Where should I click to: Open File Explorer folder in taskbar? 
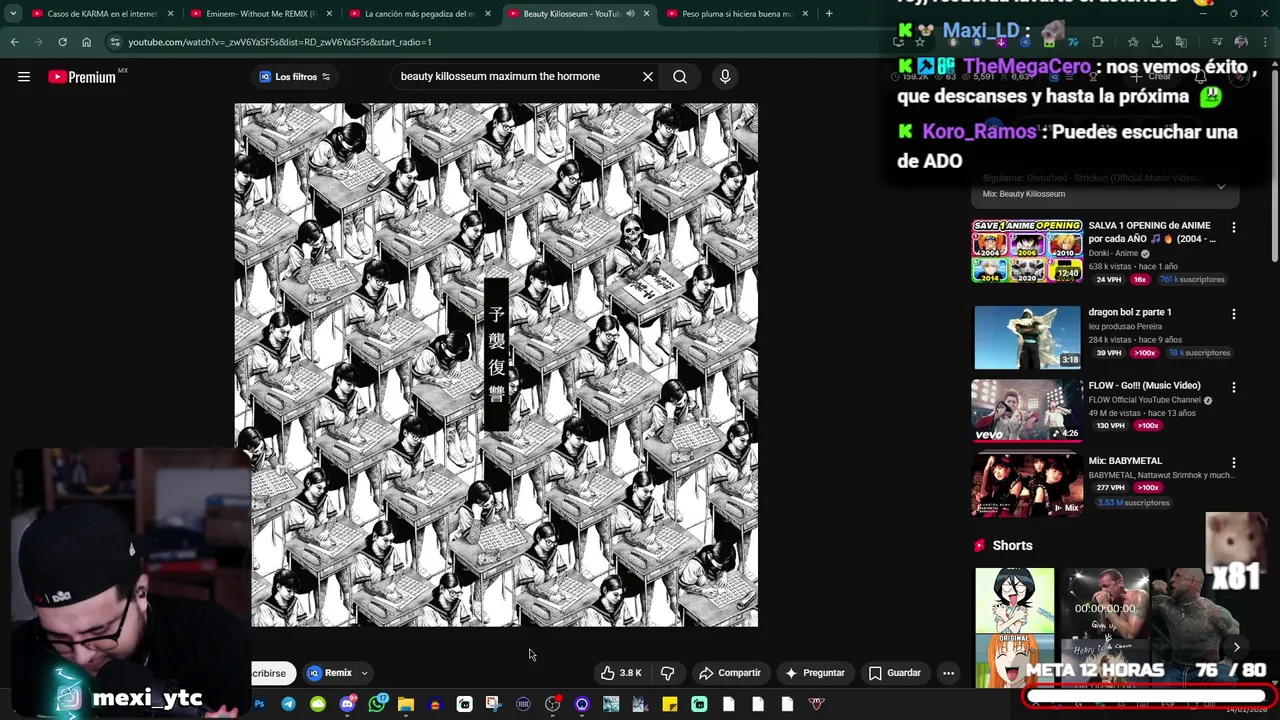click(x=406, y=704)
